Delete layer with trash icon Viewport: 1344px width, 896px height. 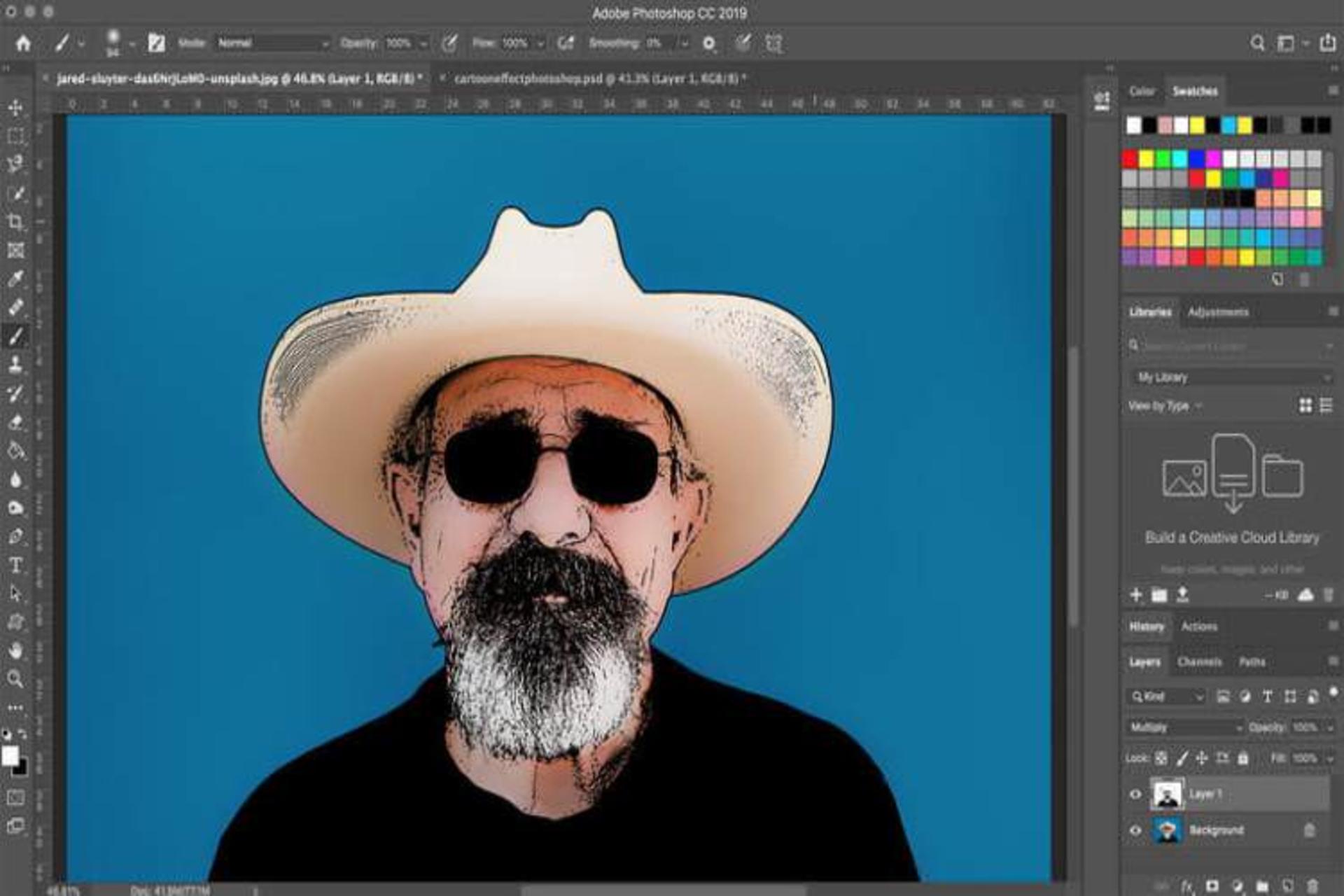pyautogui.click(x=1312, y=886)
